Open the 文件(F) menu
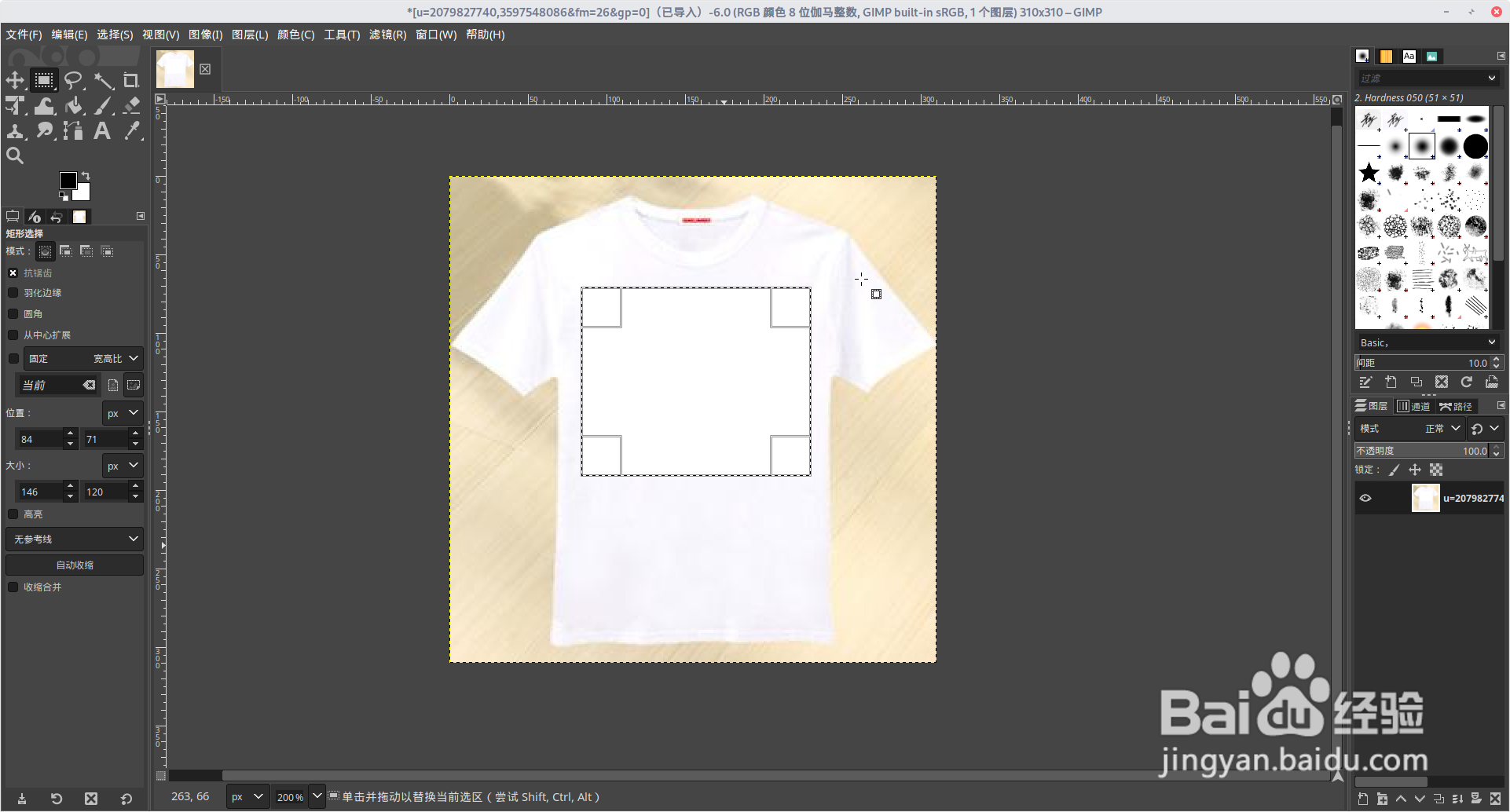This screenshot has height=812, width=1510. tap(24, 35)
